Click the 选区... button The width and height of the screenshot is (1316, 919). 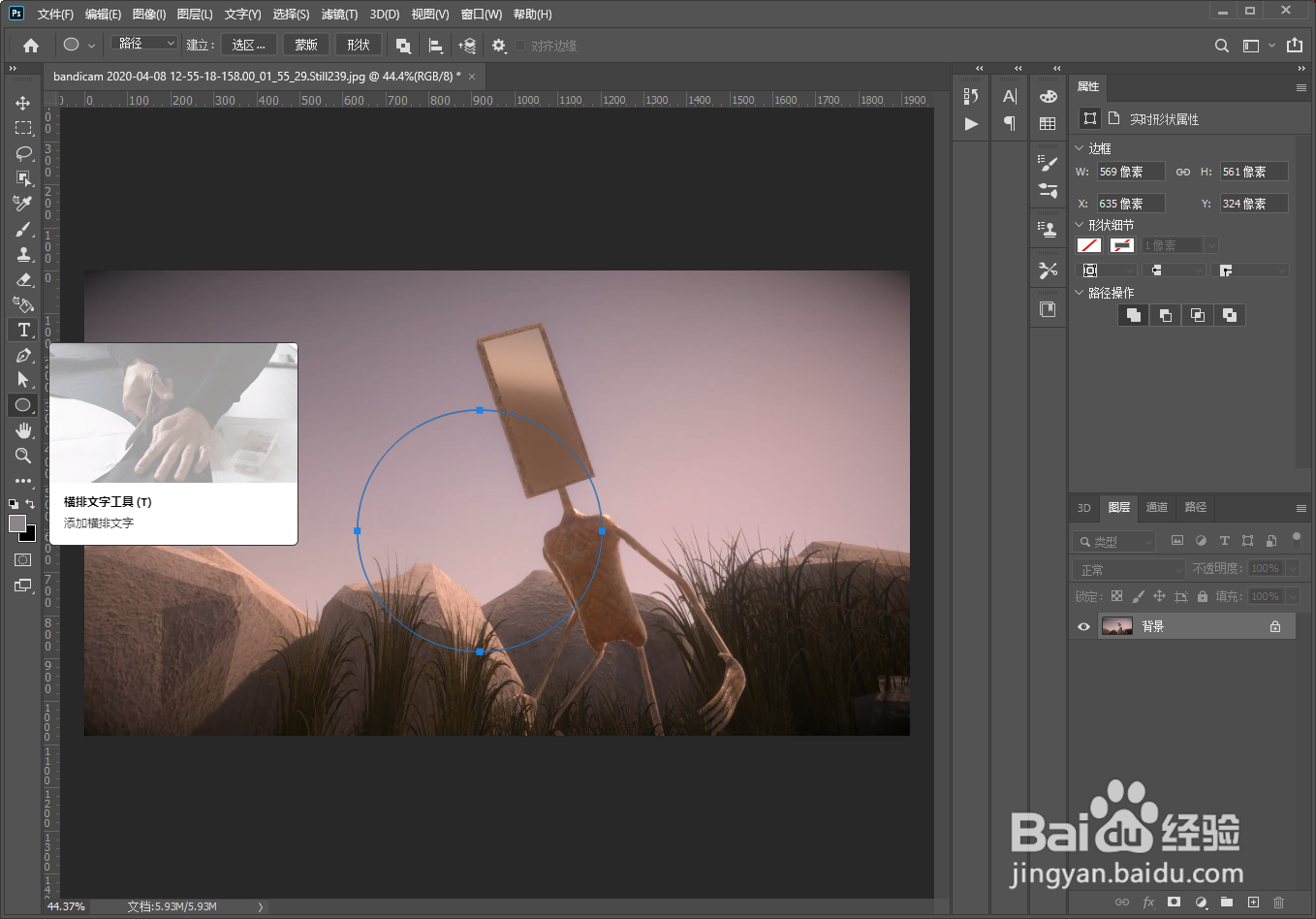click(249, 45)
